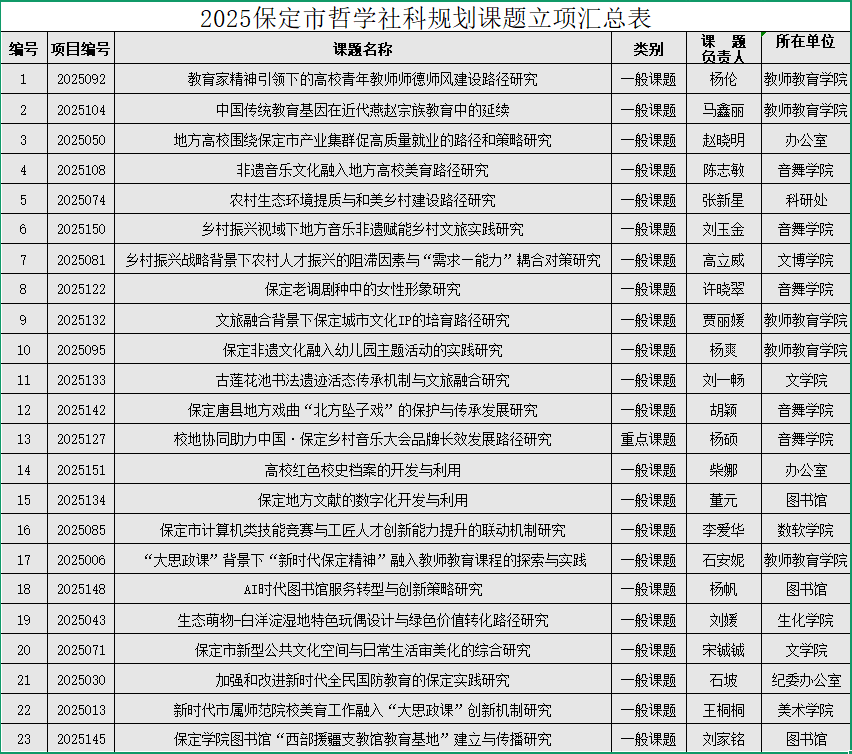Click the topic cell 高校红色校史档案的开发与利用
Image resolution: width=852 pixels, height=754 pixels.
tap(362, 470)
